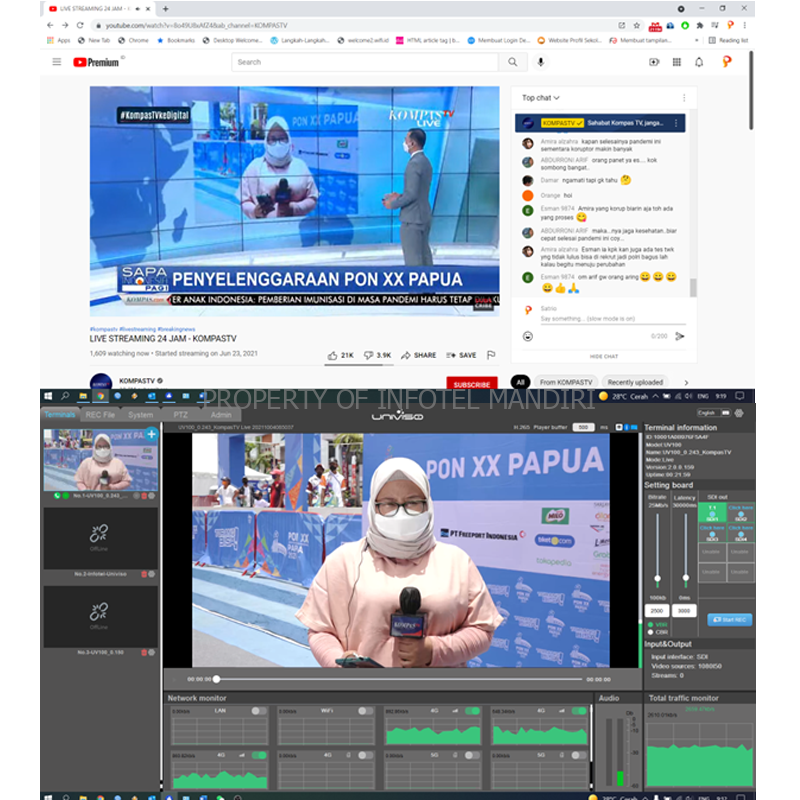Dislike the video showing 3.9K dislikes

377,355
